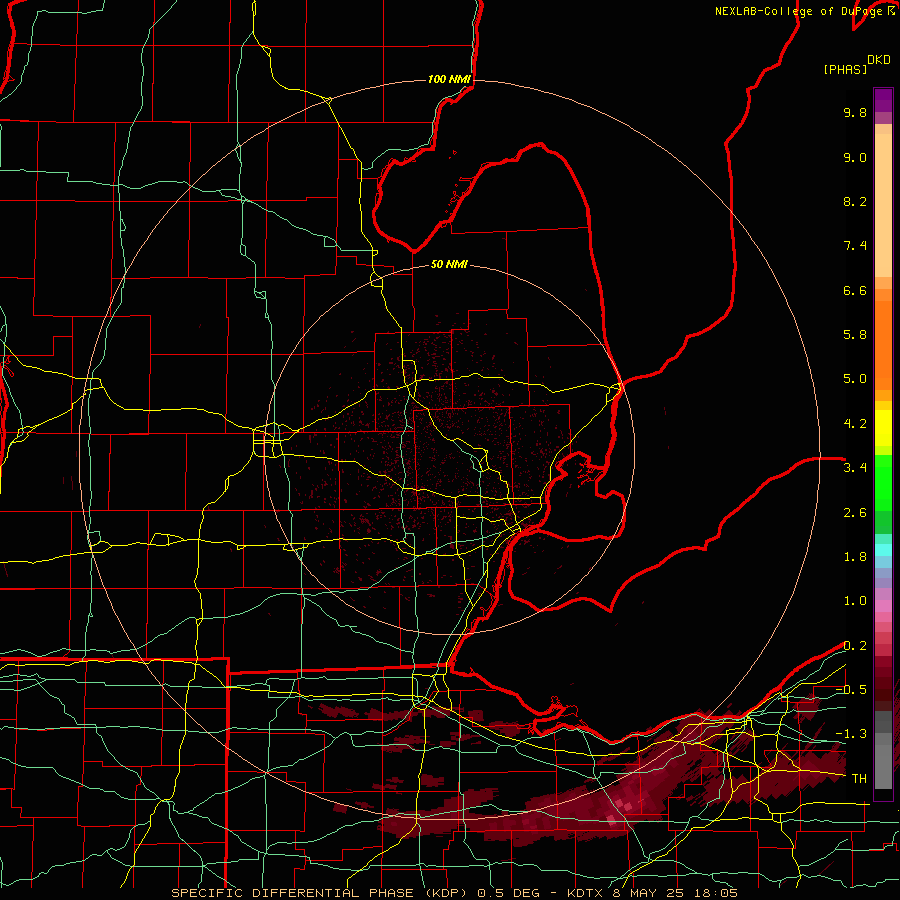
Task: Click the purple swatch atop the color bar
Action: [883, 101]
